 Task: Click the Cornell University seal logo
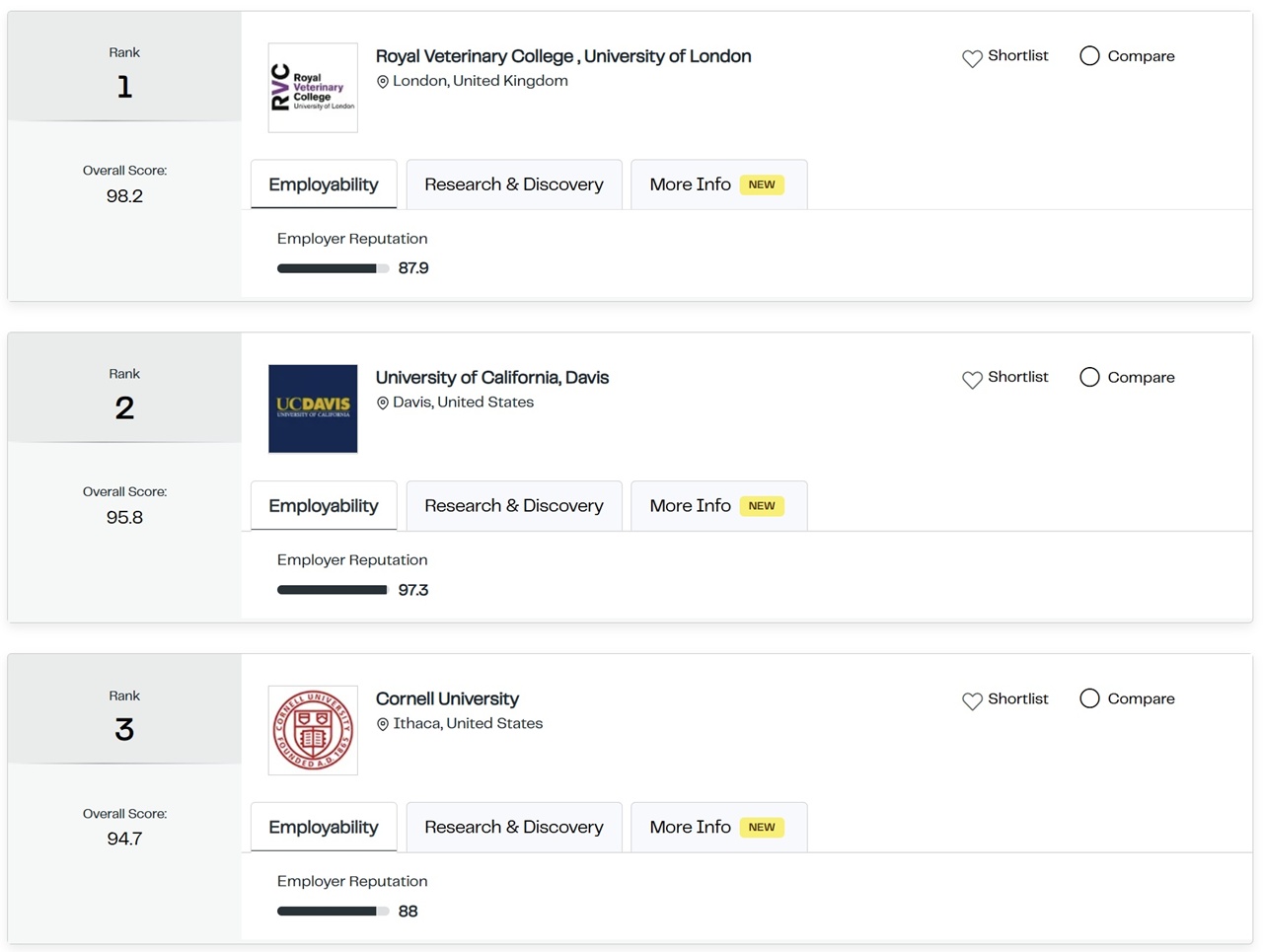point(313,730)
